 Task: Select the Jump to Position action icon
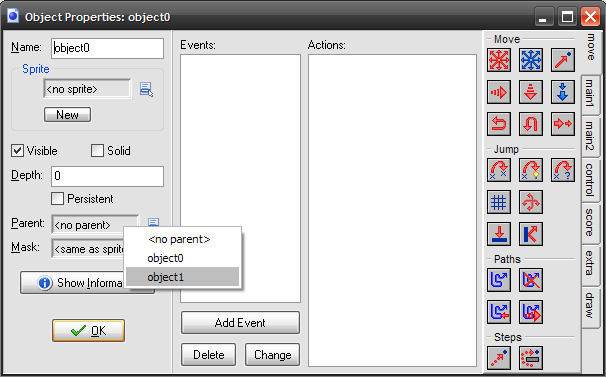coord(499,170)
